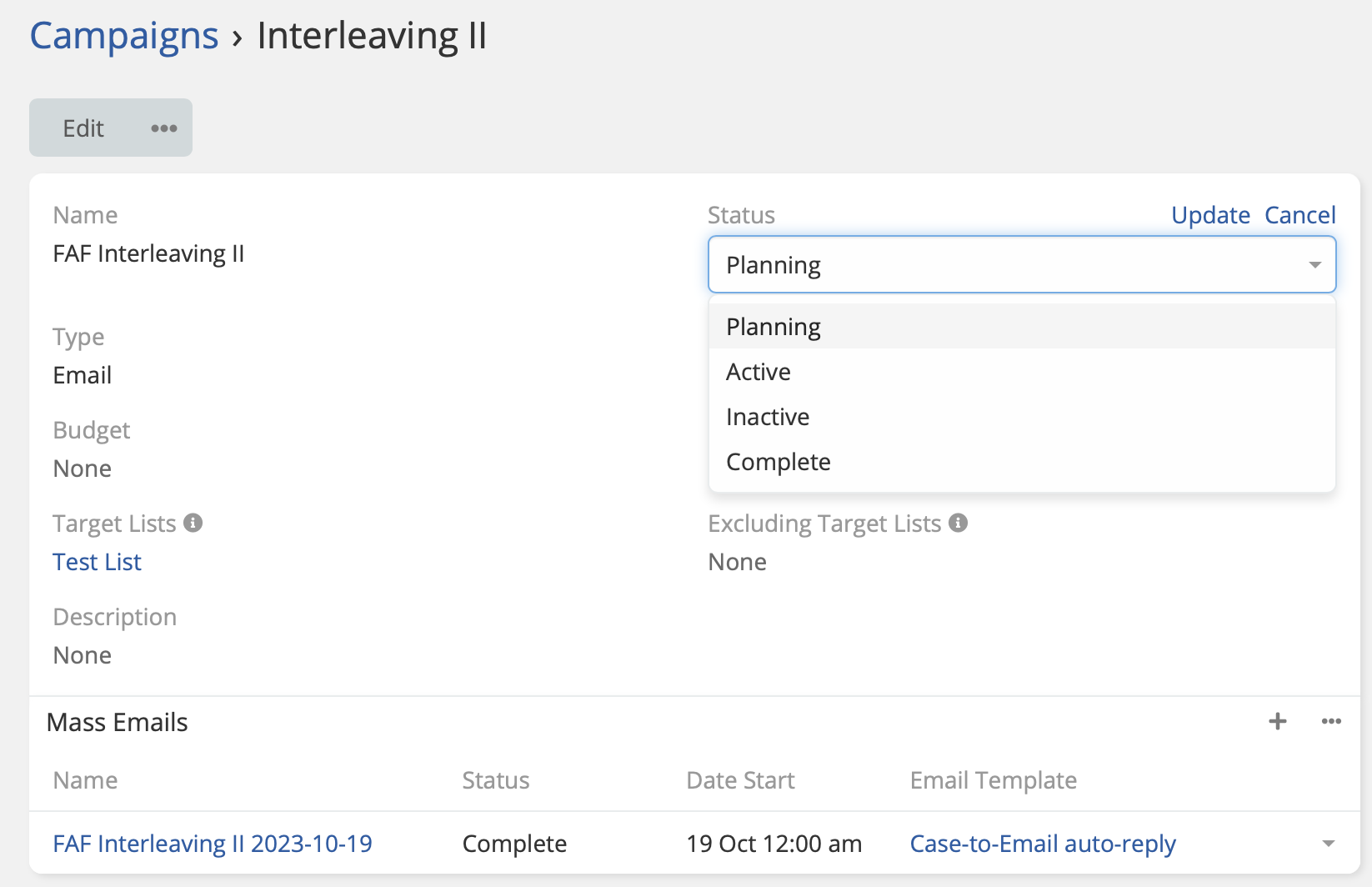The image size is (1372, 887).
Task: Click Update to save status
Action: click(1210, 215)
